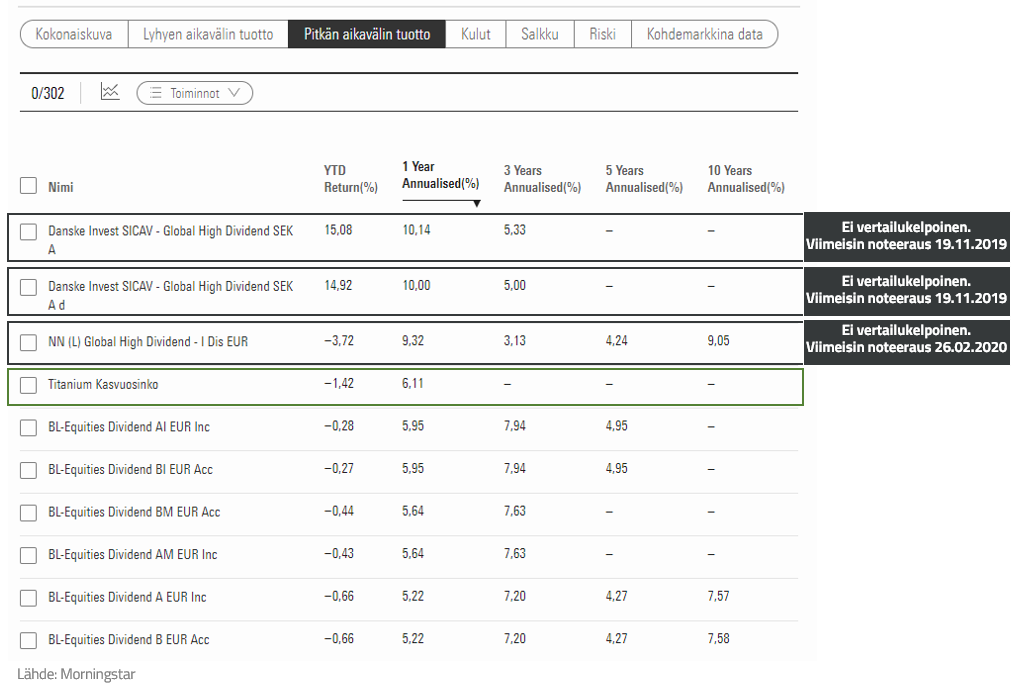The height and width of the screenshot is (690, 1016).
Task: Tick the select-all checkbox beside Nimi
Action: pos(29,186)
